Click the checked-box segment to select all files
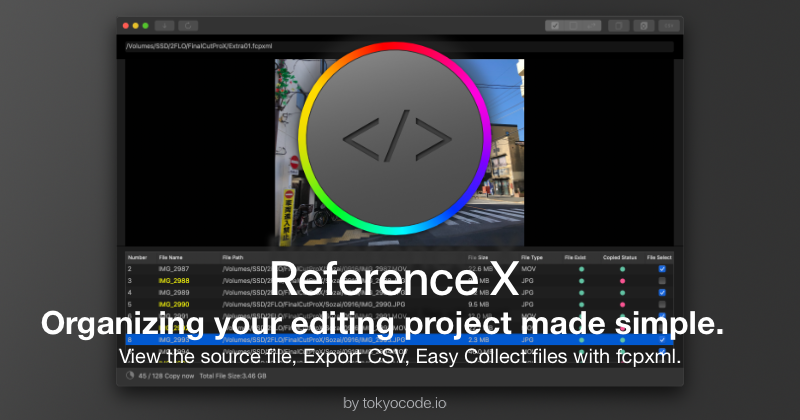Image resolution: width=800 pixels, height=420 pixels. (555, 26)
